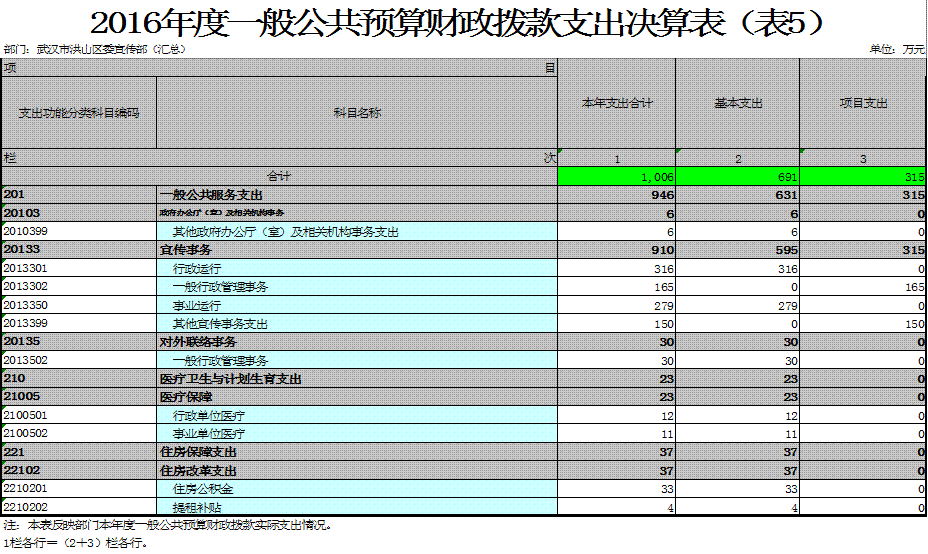
Task: Select the 对外联络事务 name cell
Action: (357, 342)
